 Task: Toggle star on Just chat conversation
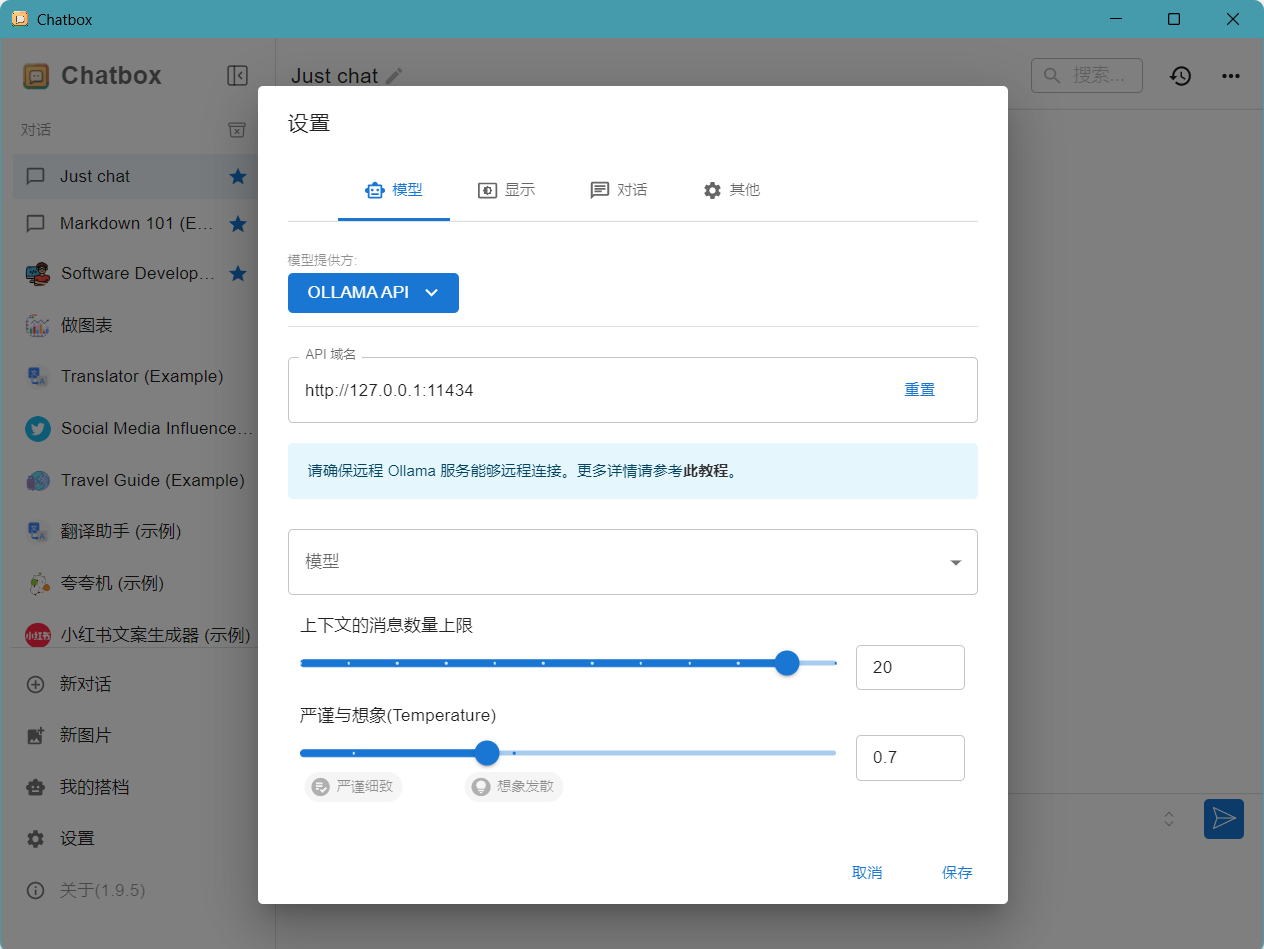[x=238, y=177]
